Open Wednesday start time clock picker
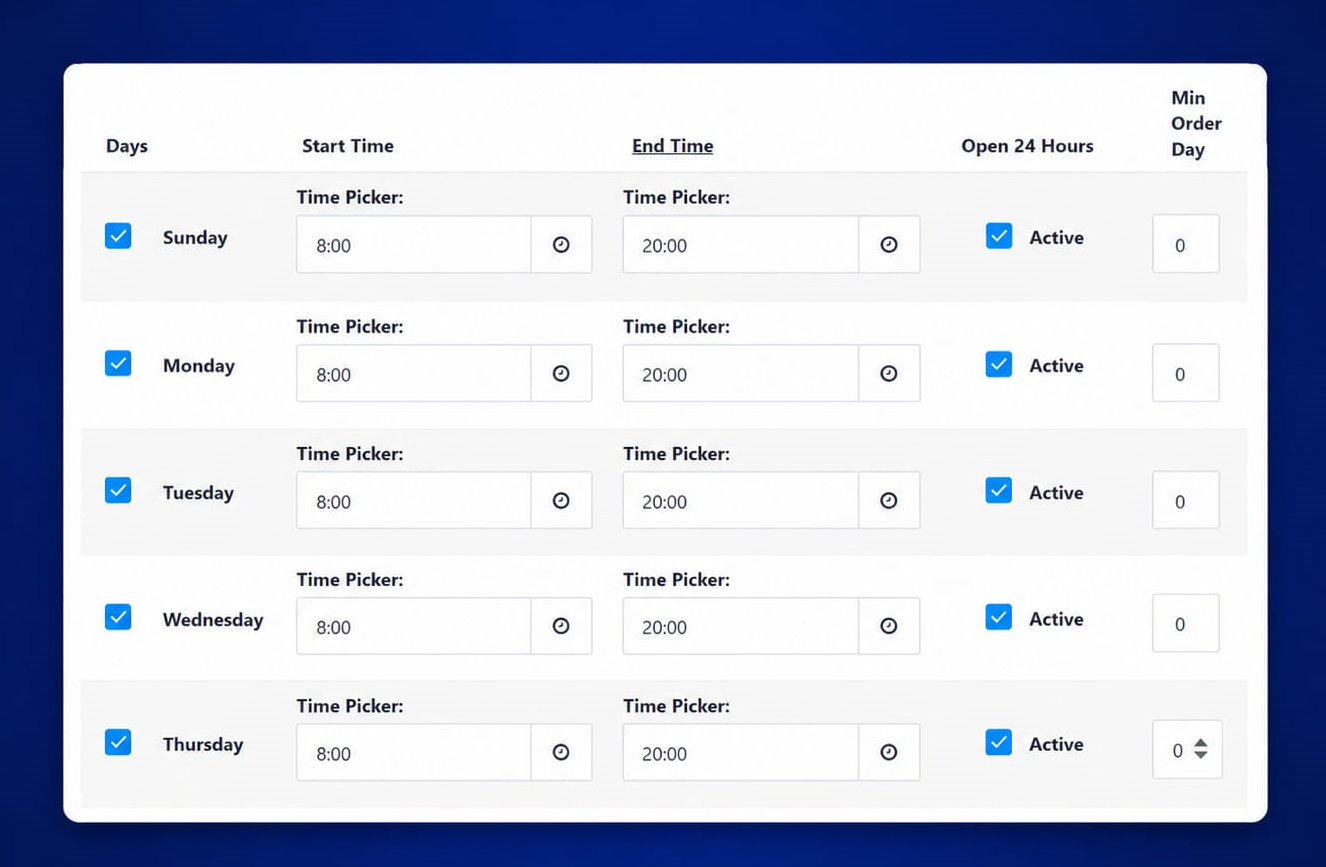The image size is (1326, 867). click(561, 626)
